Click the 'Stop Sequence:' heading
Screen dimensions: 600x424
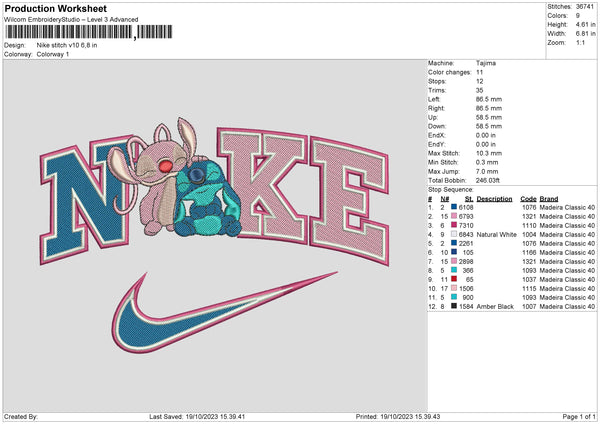451,190
